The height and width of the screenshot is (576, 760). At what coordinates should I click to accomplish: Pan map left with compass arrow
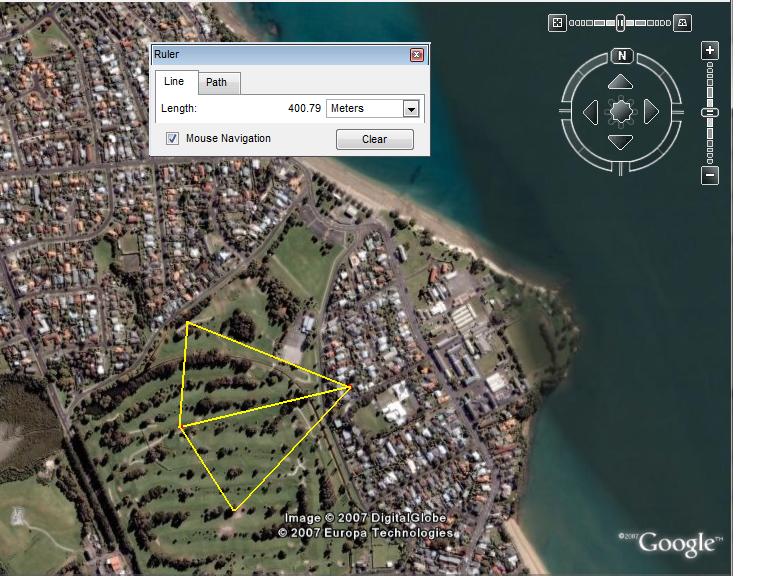tap(591, 112)
